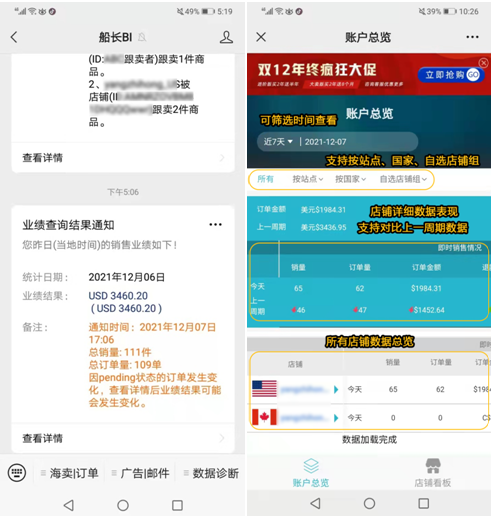Viewport: 492px width, 516px height.
Task: Tap the keyboard icon at bottom left
Action: click(x=17, y=473)
